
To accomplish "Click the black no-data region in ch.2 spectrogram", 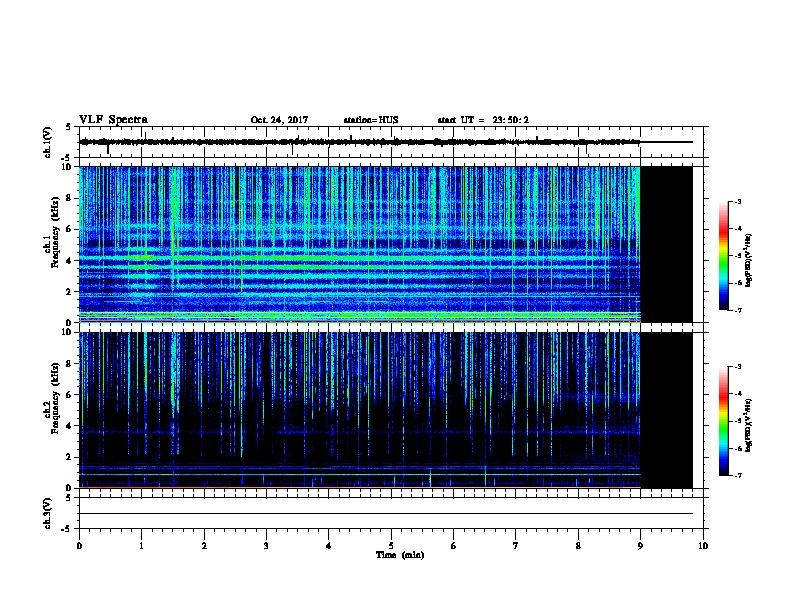I will point(667,410).
